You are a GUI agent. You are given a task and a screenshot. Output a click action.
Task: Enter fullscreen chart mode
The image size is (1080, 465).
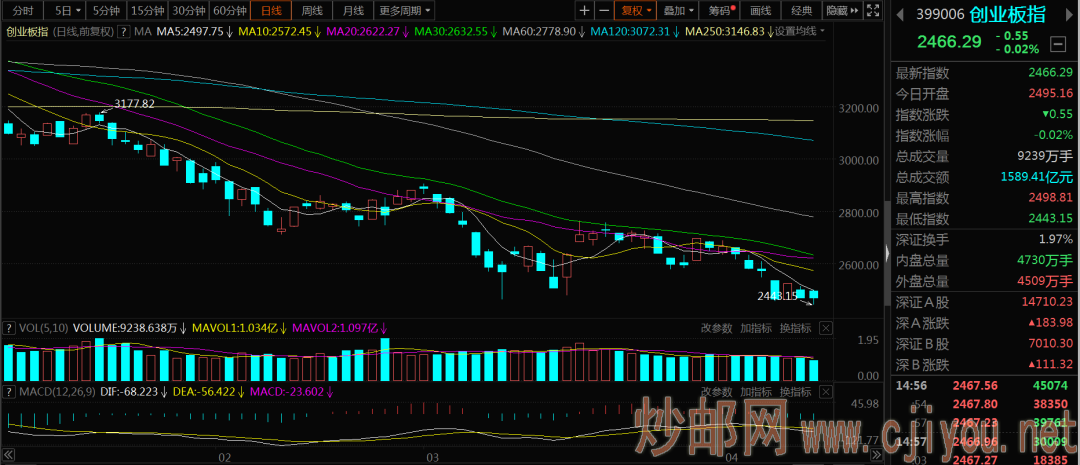(871, 10)
